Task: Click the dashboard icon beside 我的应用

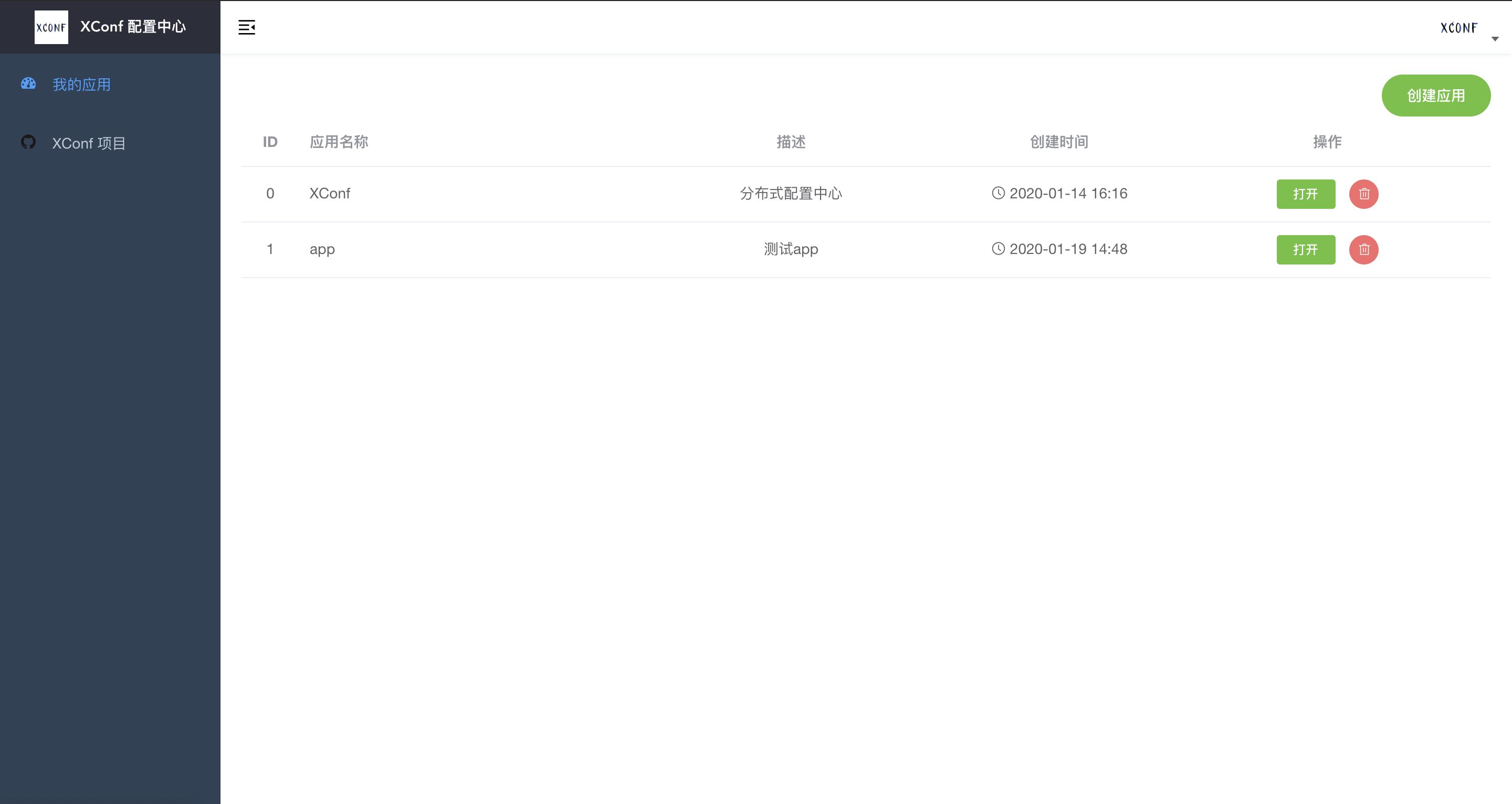Action: coord(28,84)
